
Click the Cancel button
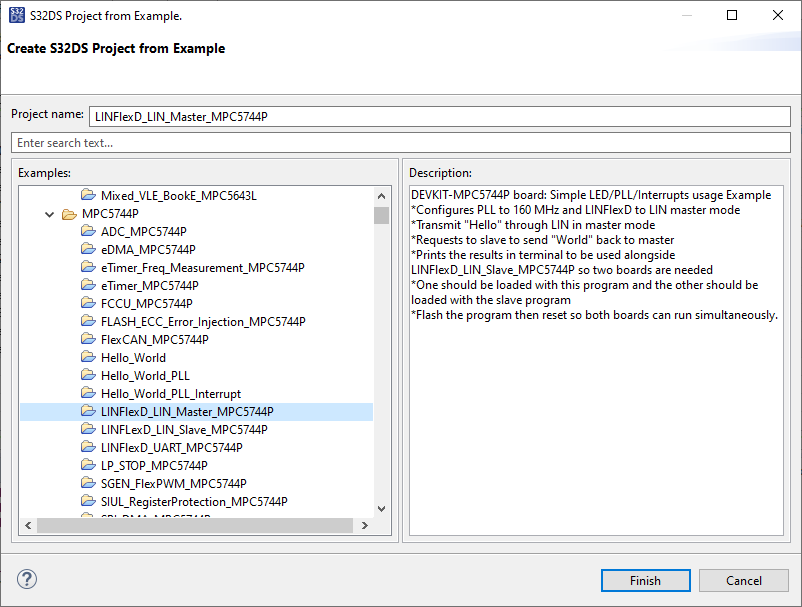click(x=744, y=580)
